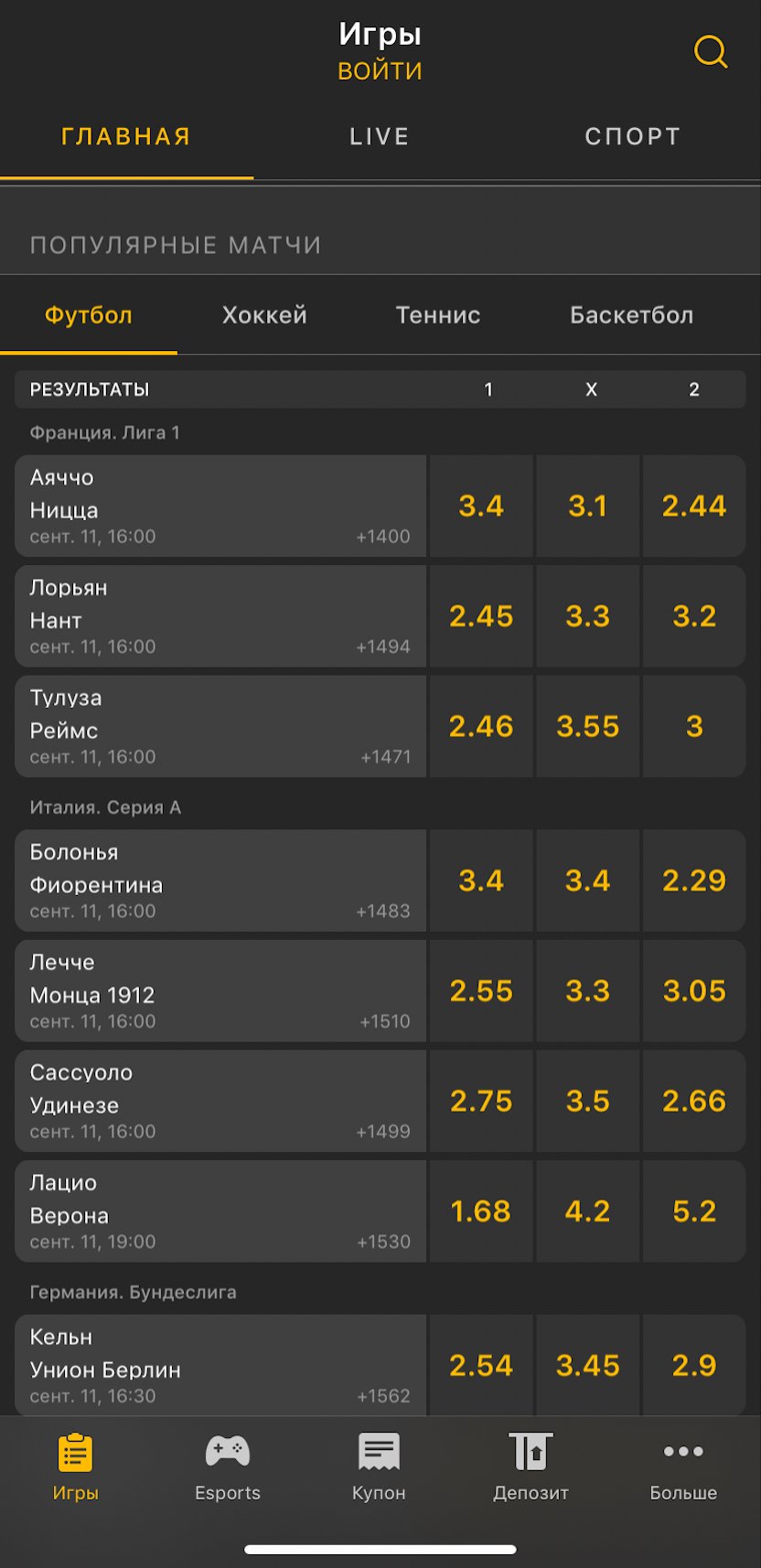Open Больше three-dots menu
Image resolution: width=761 pixels, height=1568 pixels.
[x=683, y=1453]
